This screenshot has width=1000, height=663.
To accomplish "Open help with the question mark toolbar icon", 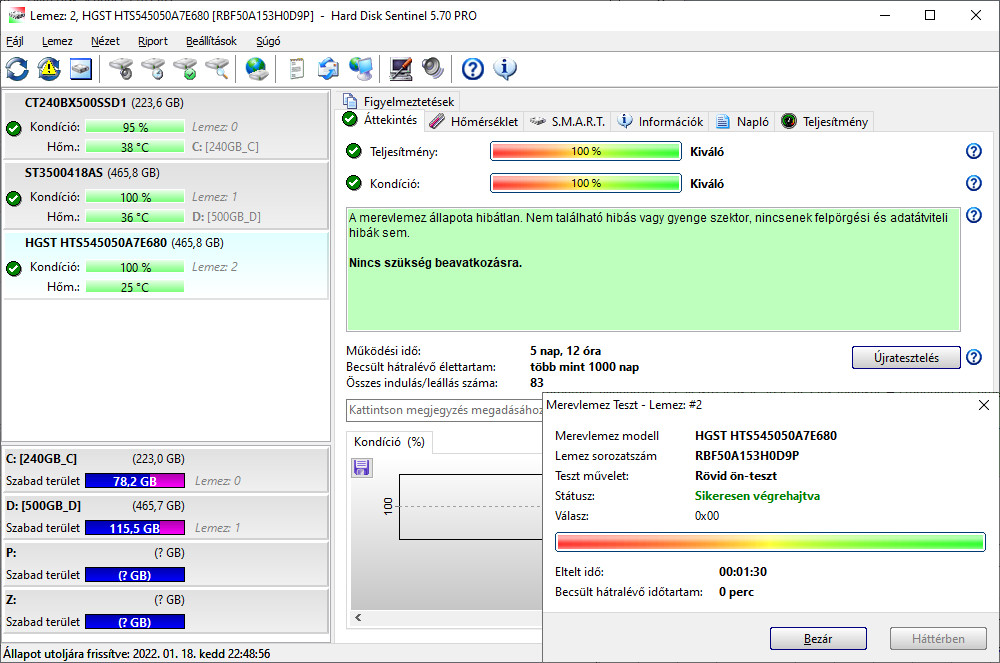I will pos(473,69).
